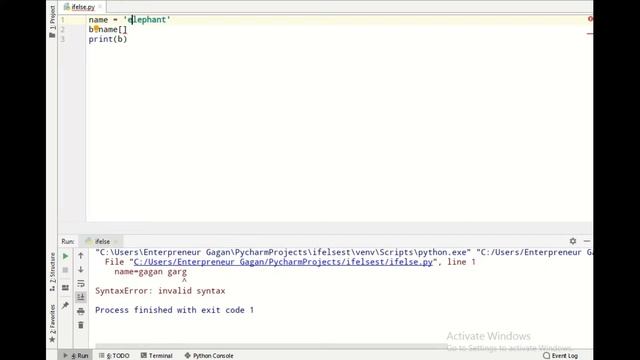Click 'Process finished with exit code 1'
640x360 pixels.
pos(174,310)
